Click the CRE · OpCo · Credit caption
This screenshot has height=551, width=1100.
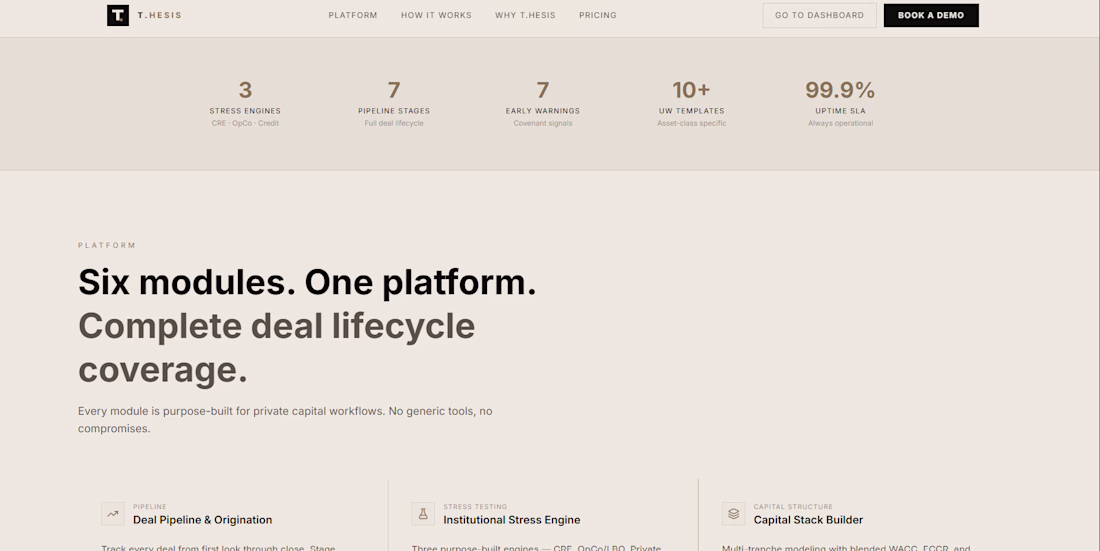pyautogui.click(x=246, y=124)
